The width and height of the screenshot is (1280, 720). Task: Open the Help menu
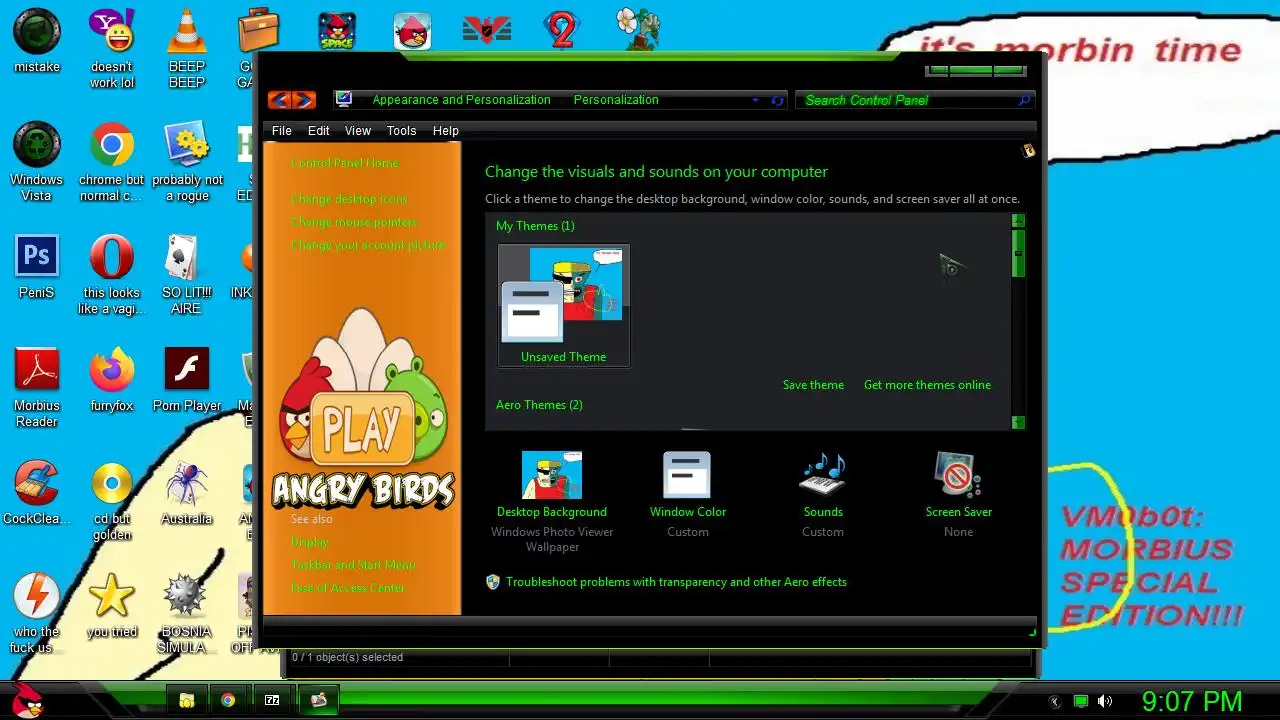(x=445, y=131)
